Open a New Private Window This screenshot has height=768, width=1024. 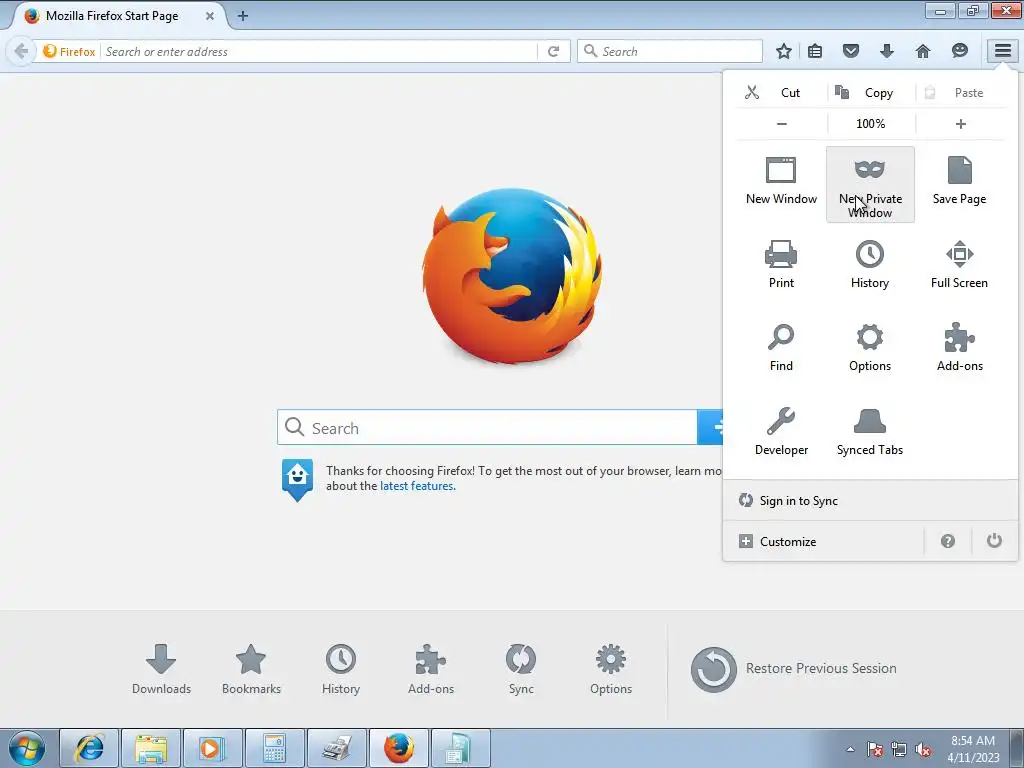pyautogui.click(x=870, y=184)
